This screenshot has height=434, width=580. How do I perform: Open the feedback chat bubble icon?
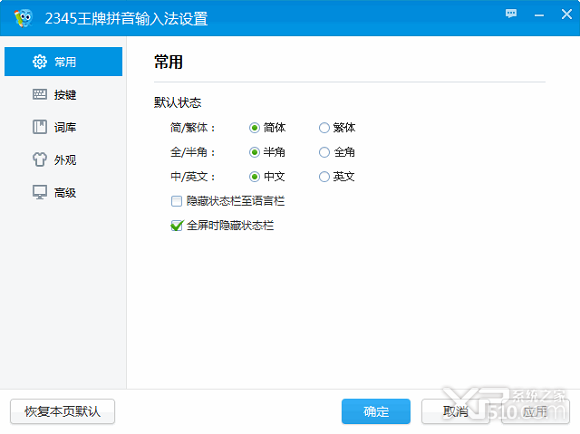[x=511, y=14]
